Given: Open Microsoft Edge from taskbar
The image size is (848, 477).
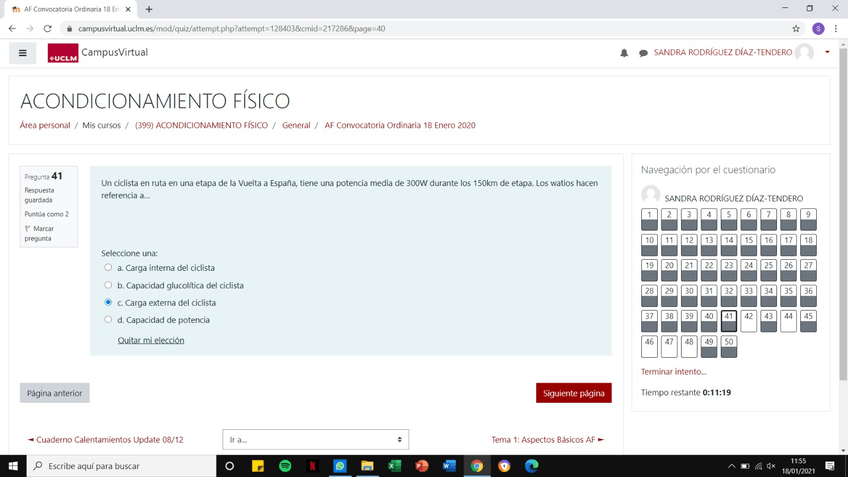Looking at the screenshot, I should point(532,466).
